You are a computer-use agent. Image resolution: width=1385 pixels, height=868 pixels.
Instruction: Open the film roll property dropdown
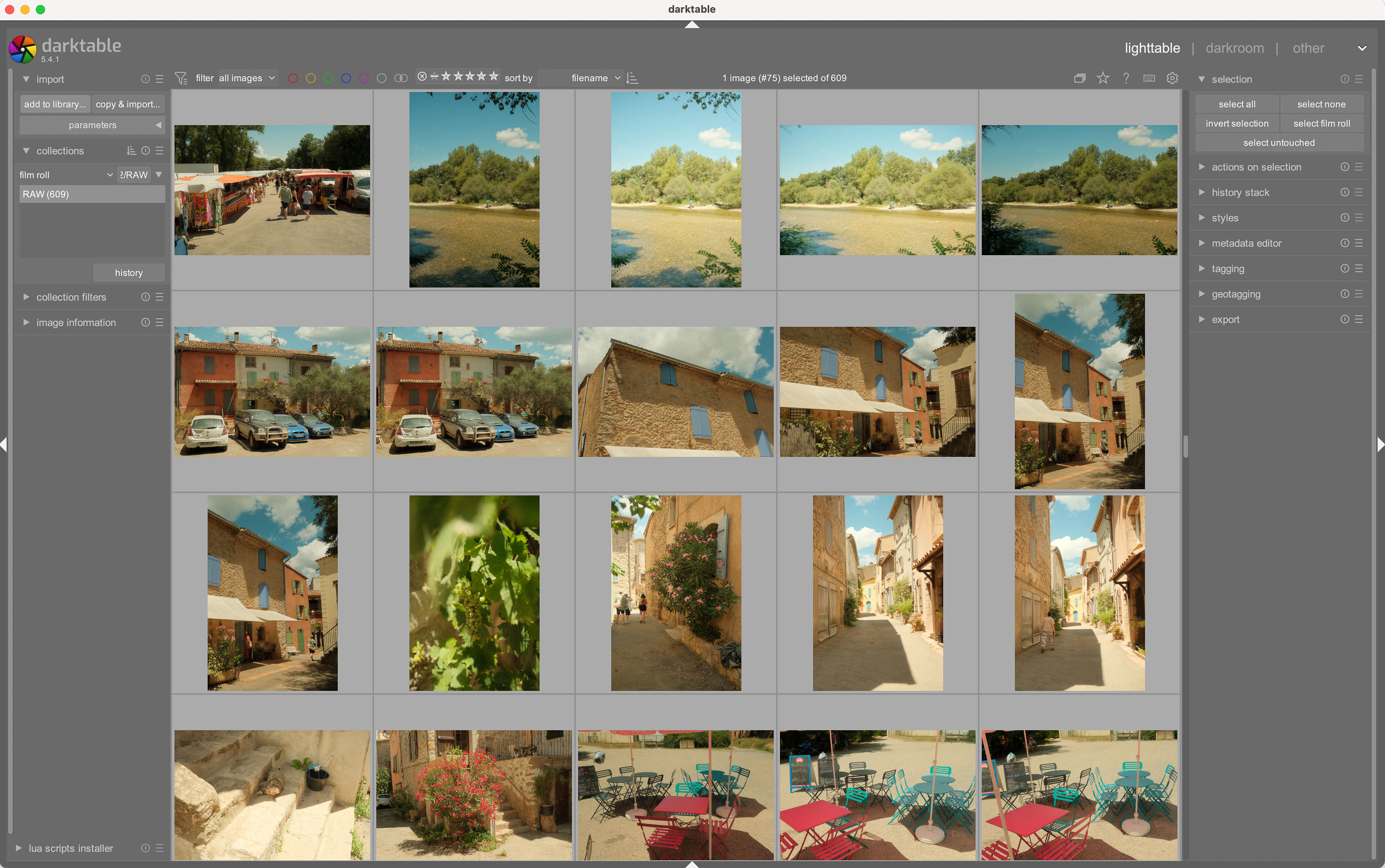[x=66, y=175]
